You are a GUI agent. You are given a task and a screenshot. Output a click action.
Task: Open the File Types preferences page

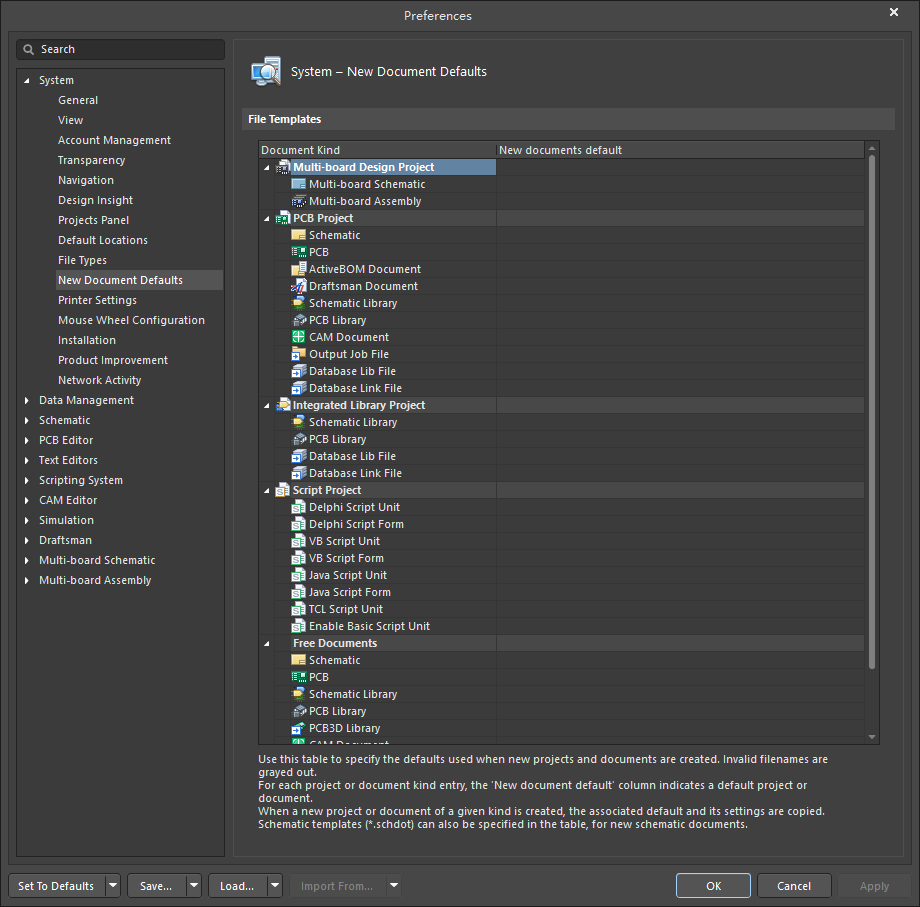(82, 260)
